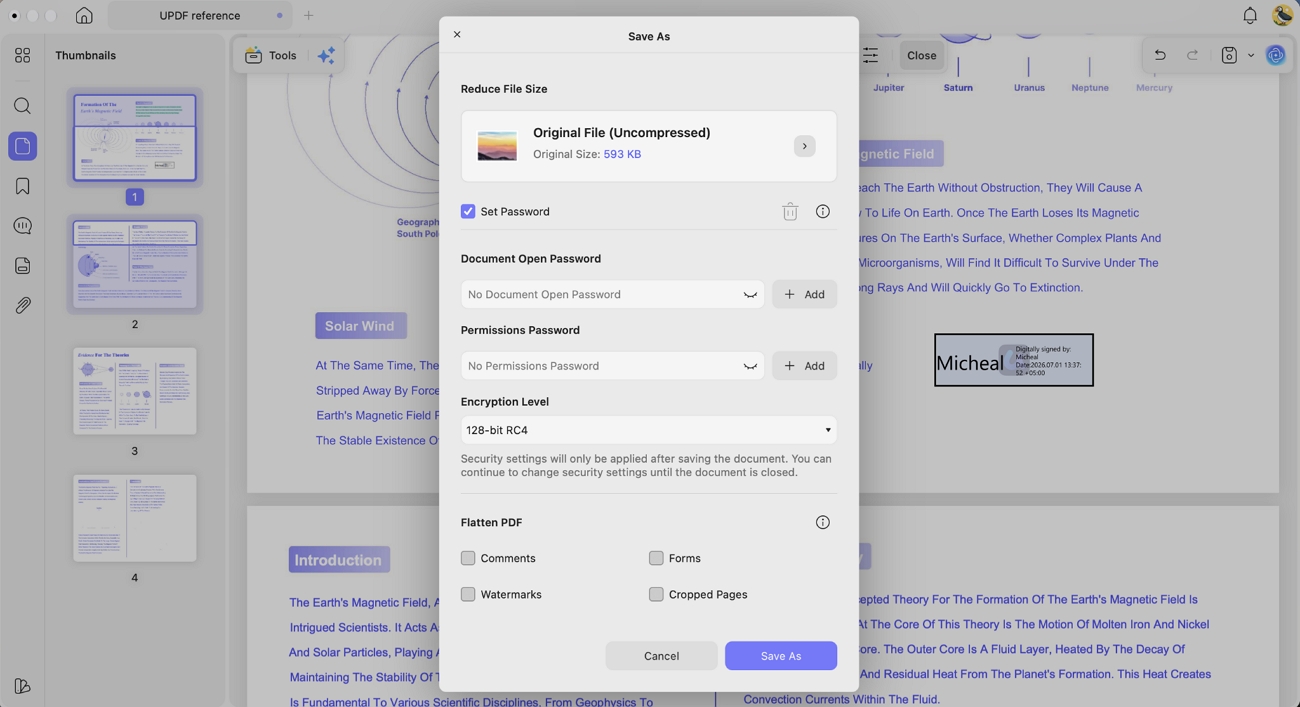Open the comments panel icon
The image size is (1300, 707).
[x=22, y=226]
